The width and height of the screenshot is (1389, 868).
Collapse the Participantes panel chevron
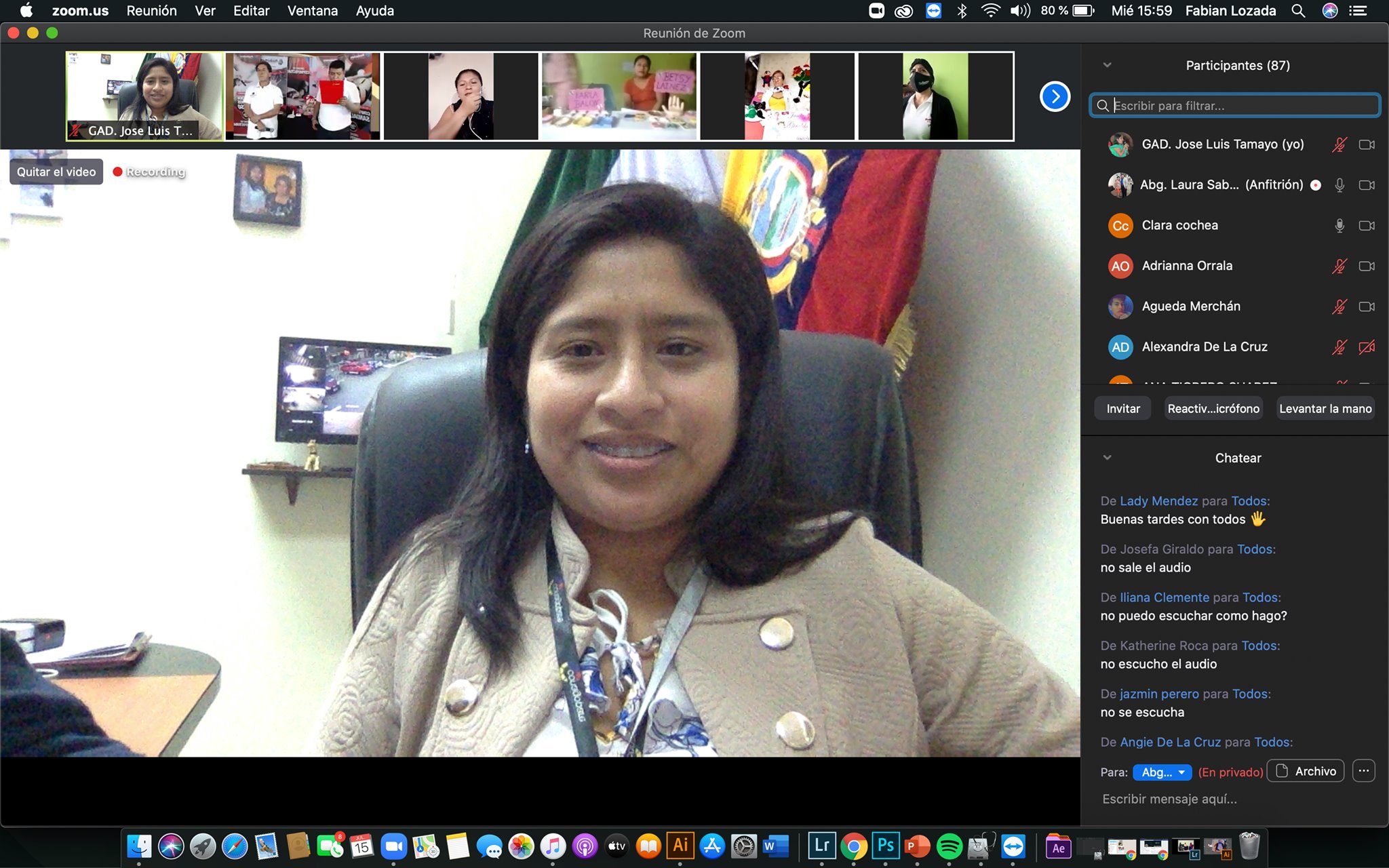[x=1107, y=65]
